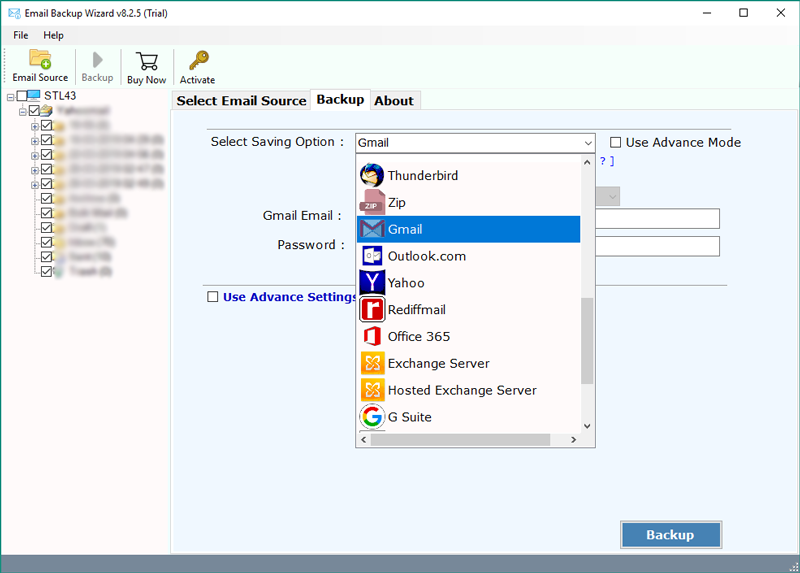The height and width of the screenshot is (573, 800).
Task: Select Hosted Exchange Server option
Action: click(x=468, y=390)
